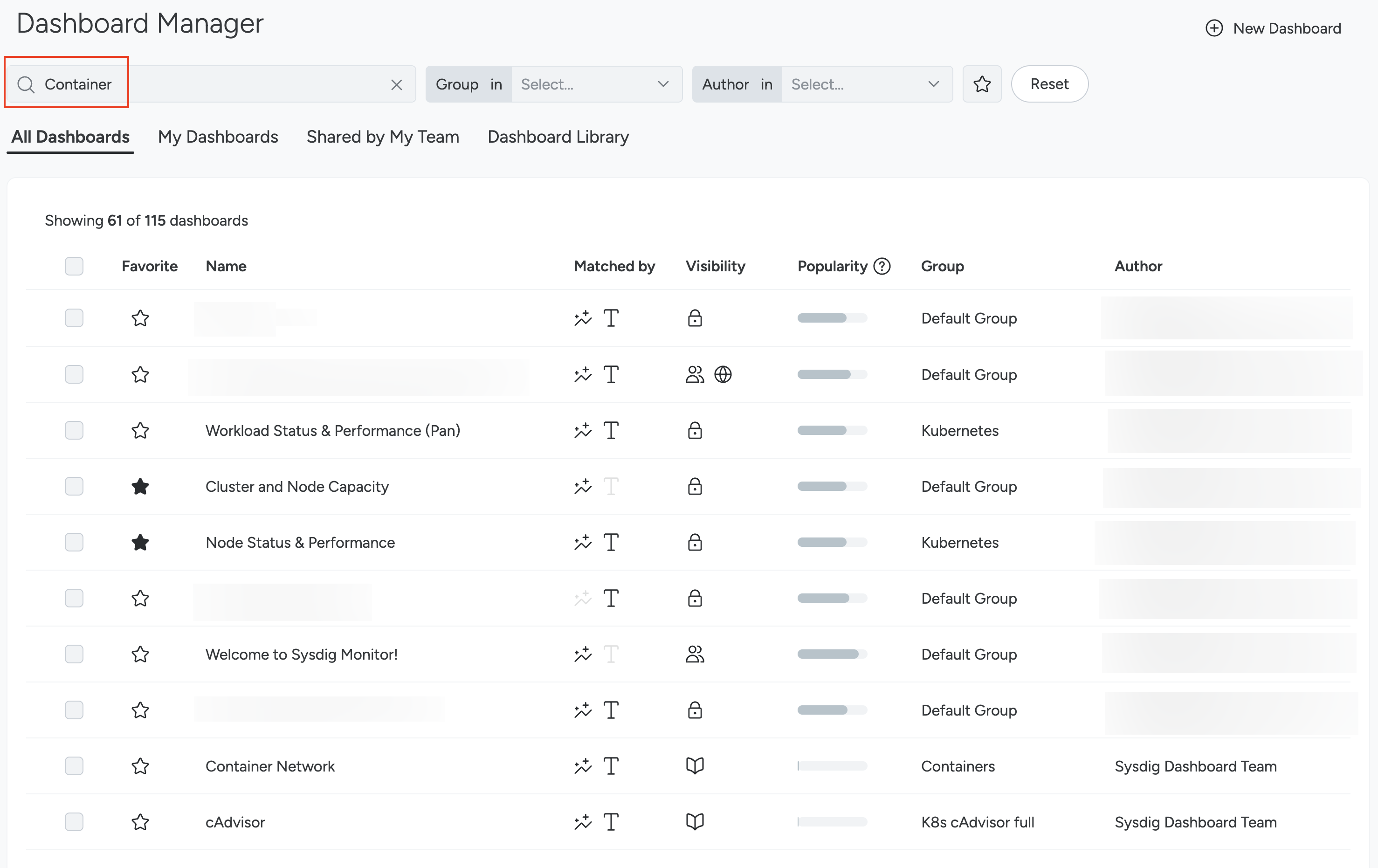Click the metrics match icon for Welcome to Sysdig Monitor!
The width and height of the screenshot is (1378, 868).
583,654
